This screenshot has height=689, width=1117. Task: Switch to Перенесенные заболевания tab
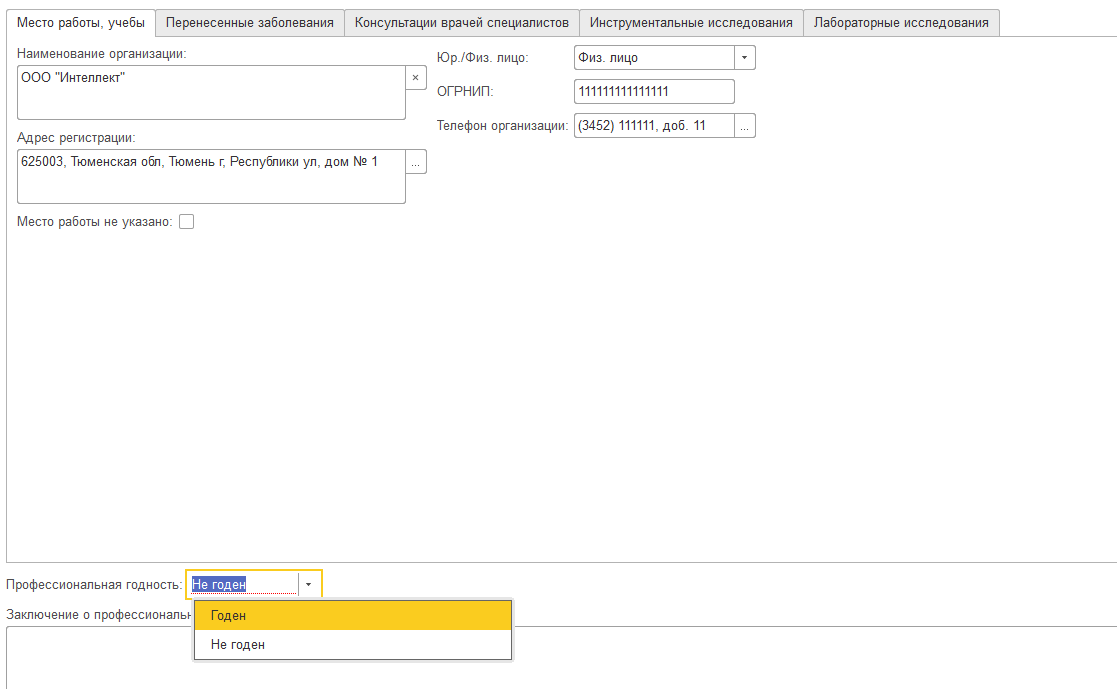250,22
